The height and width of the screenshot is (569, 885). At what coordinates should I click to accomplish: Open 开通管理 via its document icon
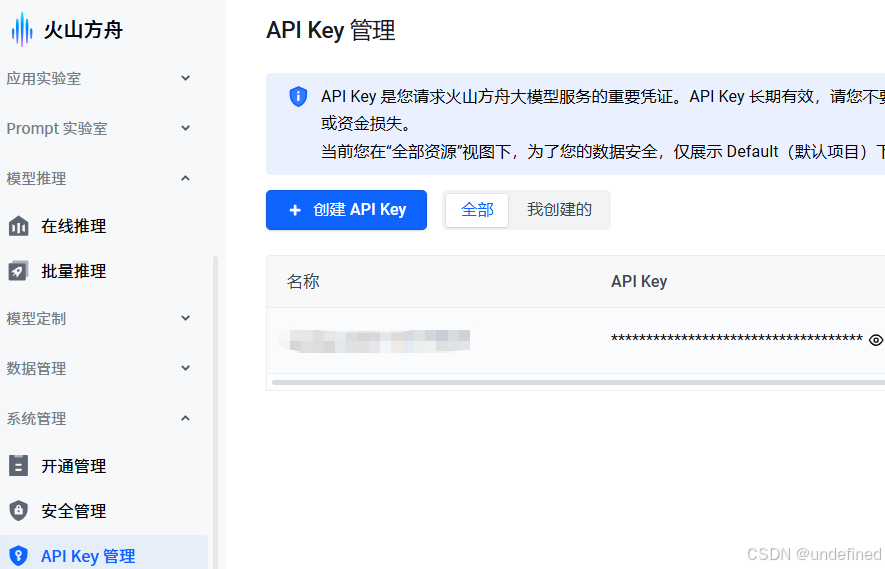click(x=19, y=466)
